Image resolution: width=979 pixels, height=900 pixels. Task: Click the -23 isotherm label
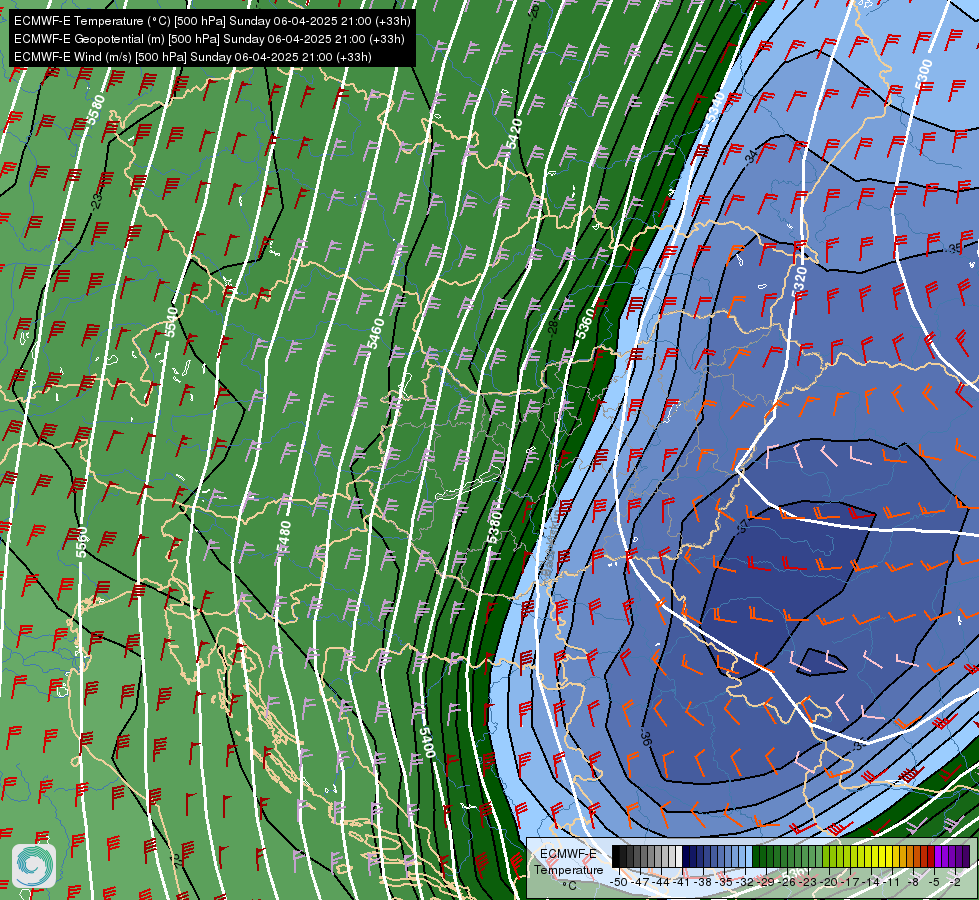click(x=96, y=201)
